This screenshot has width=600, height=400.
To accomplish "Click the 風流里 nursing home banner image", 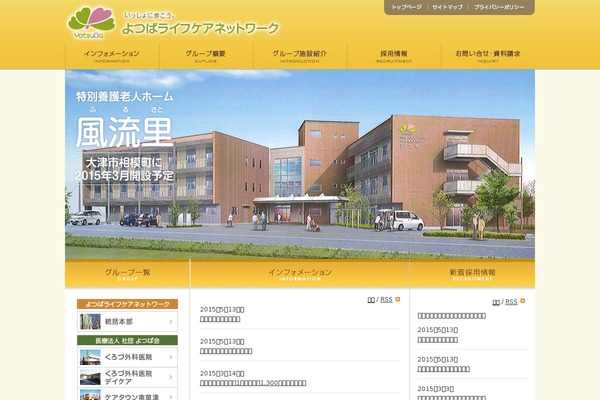I will point(300,164).
